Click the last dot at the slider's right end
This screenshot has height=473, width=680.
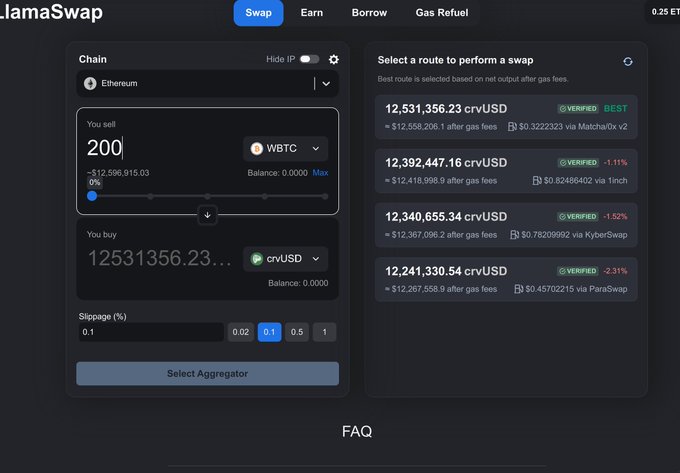point(325,196)
